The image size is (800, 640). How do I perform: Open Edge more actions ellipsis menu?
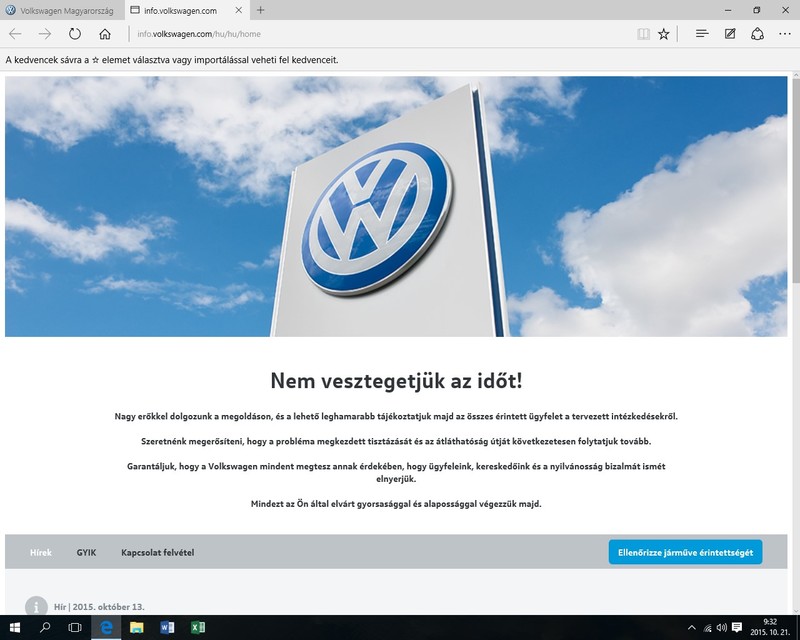coord(785,34)
